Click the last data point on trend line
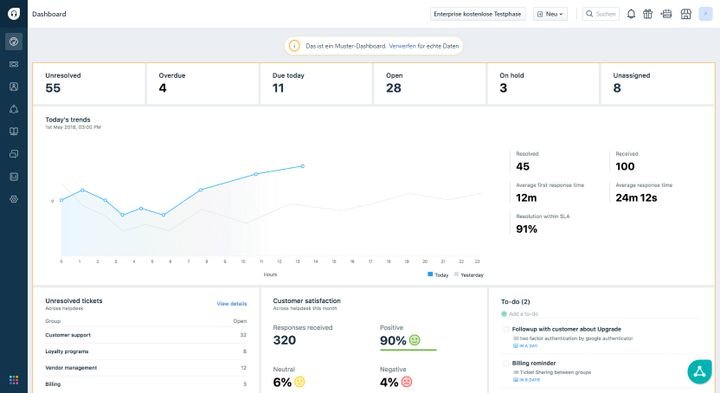The height and width of the screenshot is (393, 720). coord(303,166)
